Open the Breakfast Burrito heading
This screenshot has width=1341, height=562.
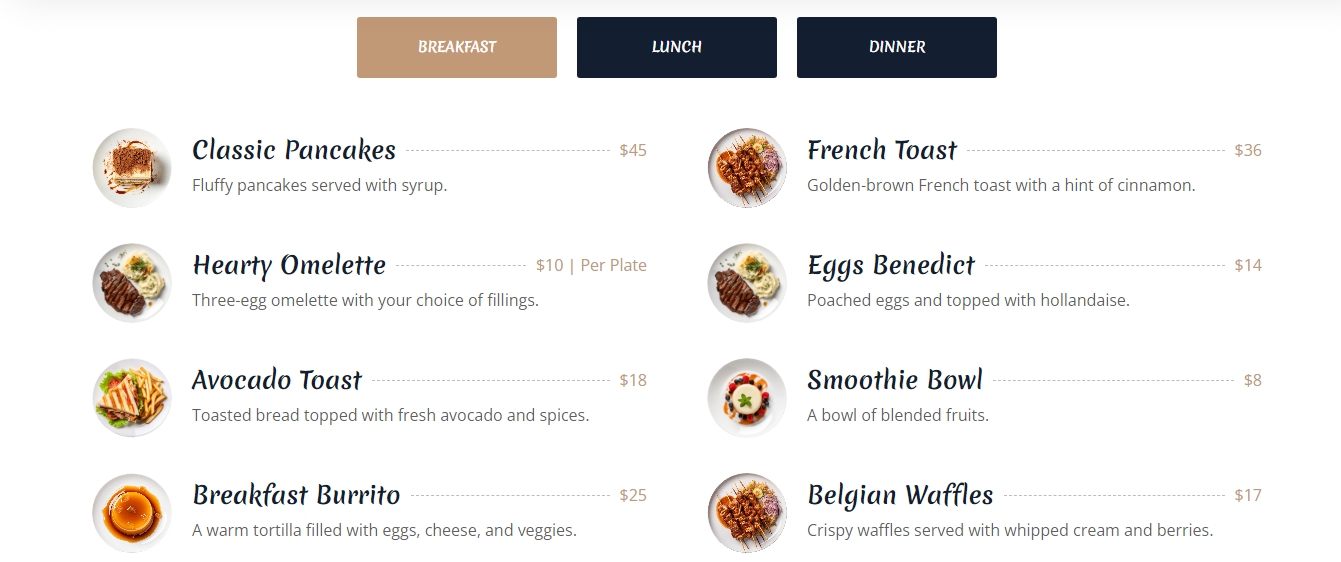click(296, 495)
